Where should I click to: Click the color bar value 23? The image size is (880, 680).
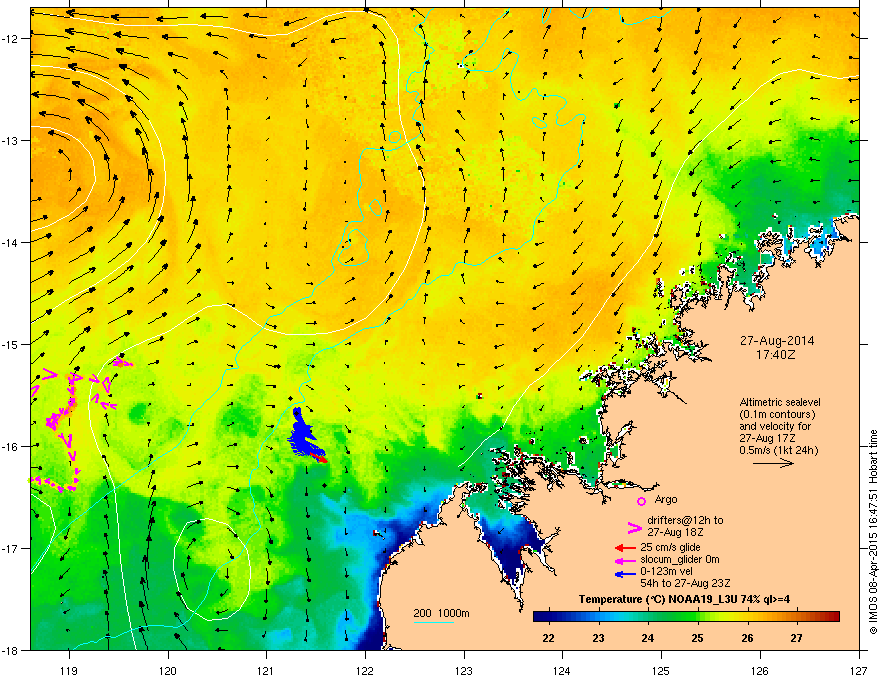pyautogui.click(x=598, y=638)
